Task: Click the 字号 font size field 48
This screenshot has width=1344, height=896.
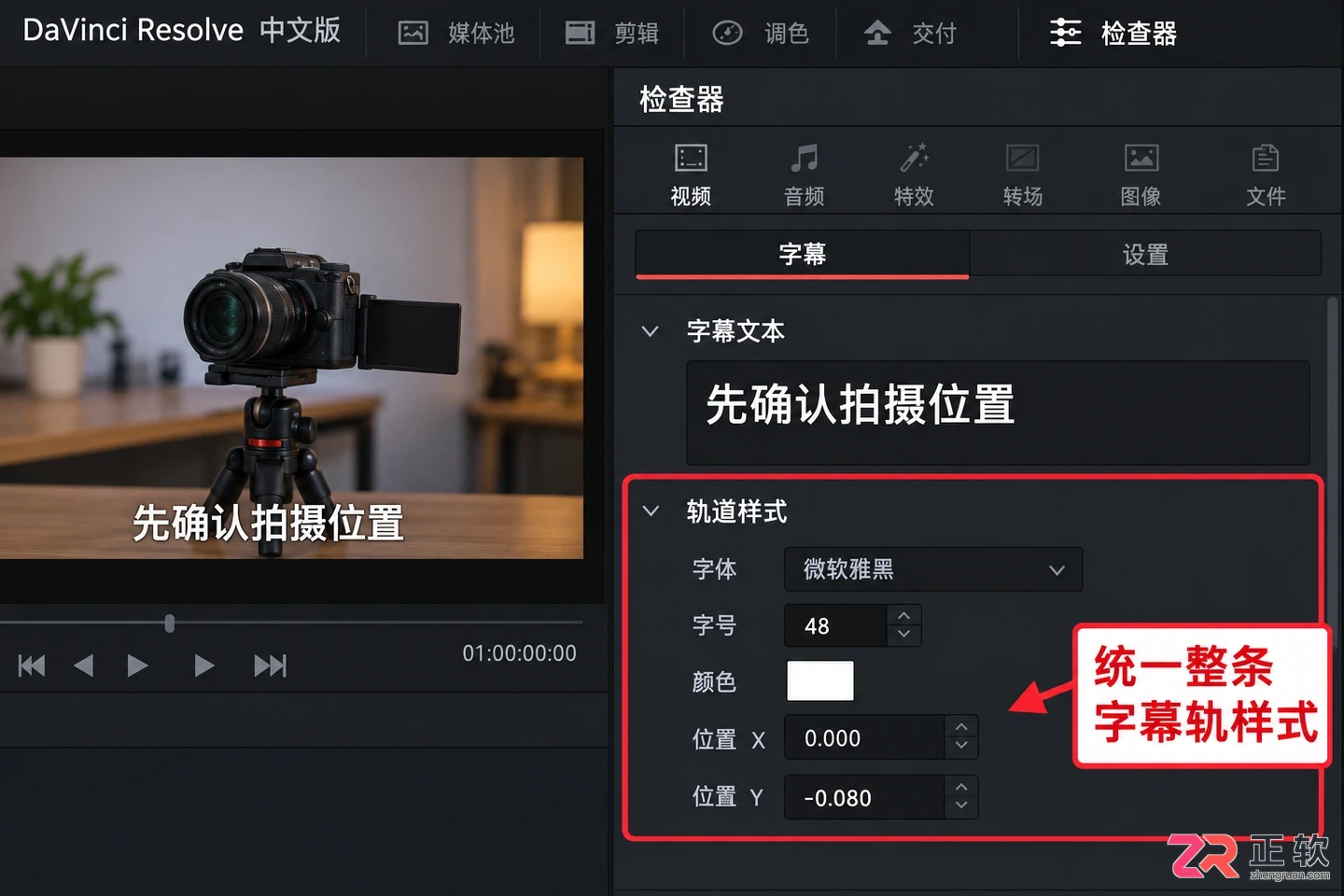Action: point(834,625)
